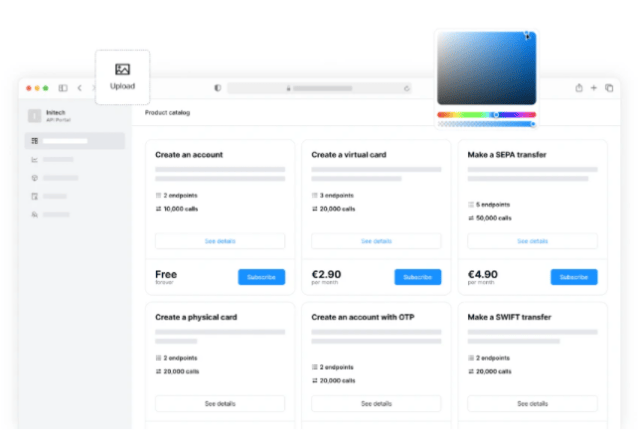Viewport: 640px width, 431px height.
Task: Show the tab overview icon
Action: point(609,88)
